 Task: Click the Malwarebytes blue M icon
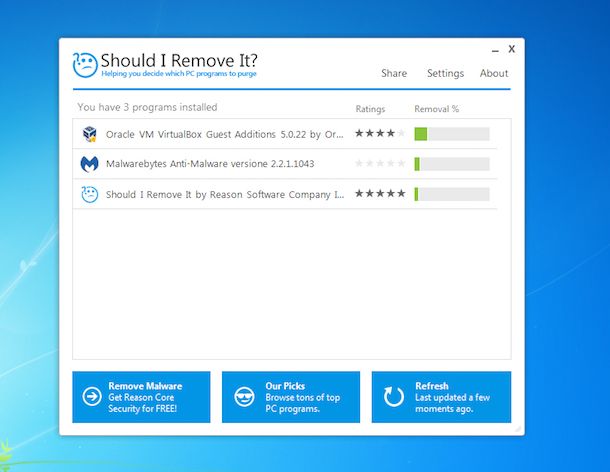(x=89, y=164)
